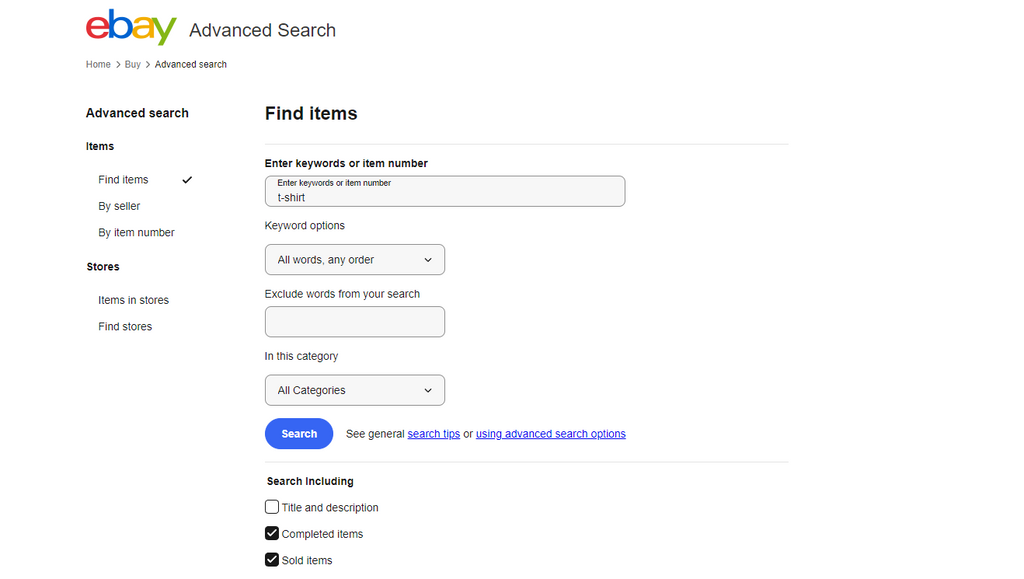Screen dimensions: 1024x579
Task: Select By item number in sidebar
Action: pos(136,232)
